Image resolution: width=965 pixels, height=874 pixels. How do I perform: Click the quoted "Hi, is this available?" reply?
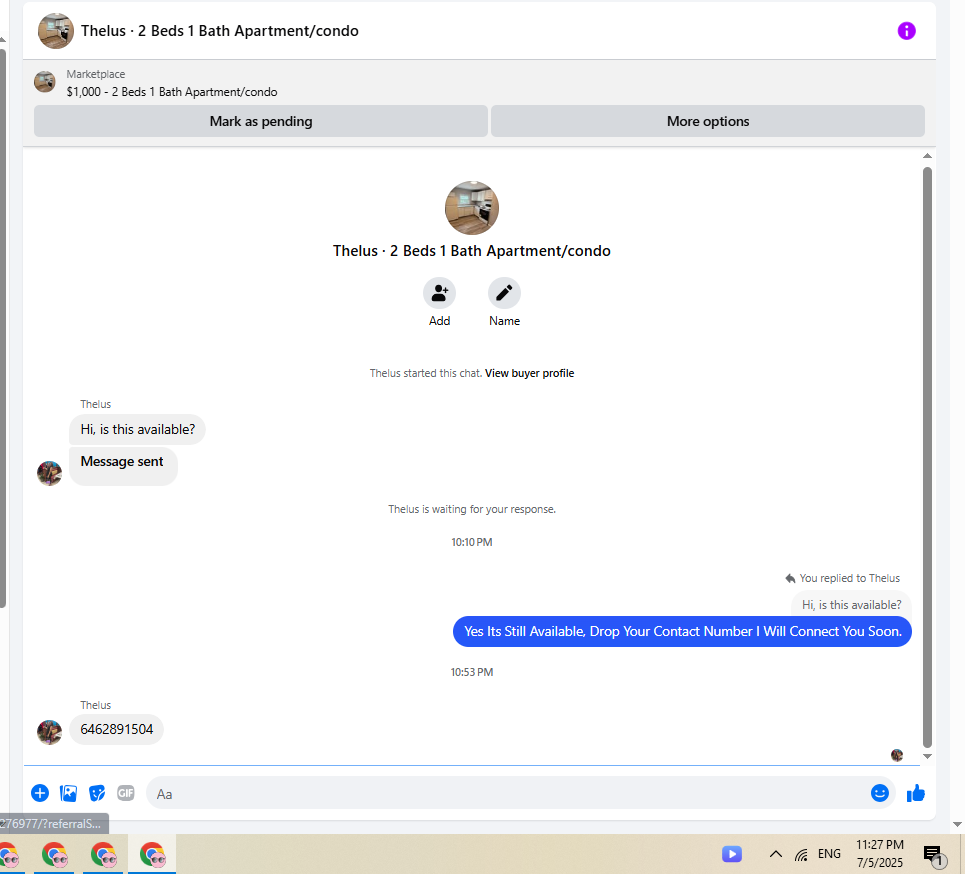(x=851, y=604)
